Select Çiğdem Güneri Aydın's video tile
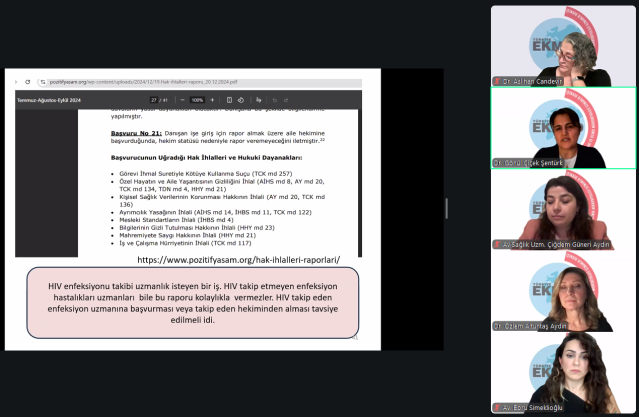The width and height of the screenshot is (639, 417). 563,210
